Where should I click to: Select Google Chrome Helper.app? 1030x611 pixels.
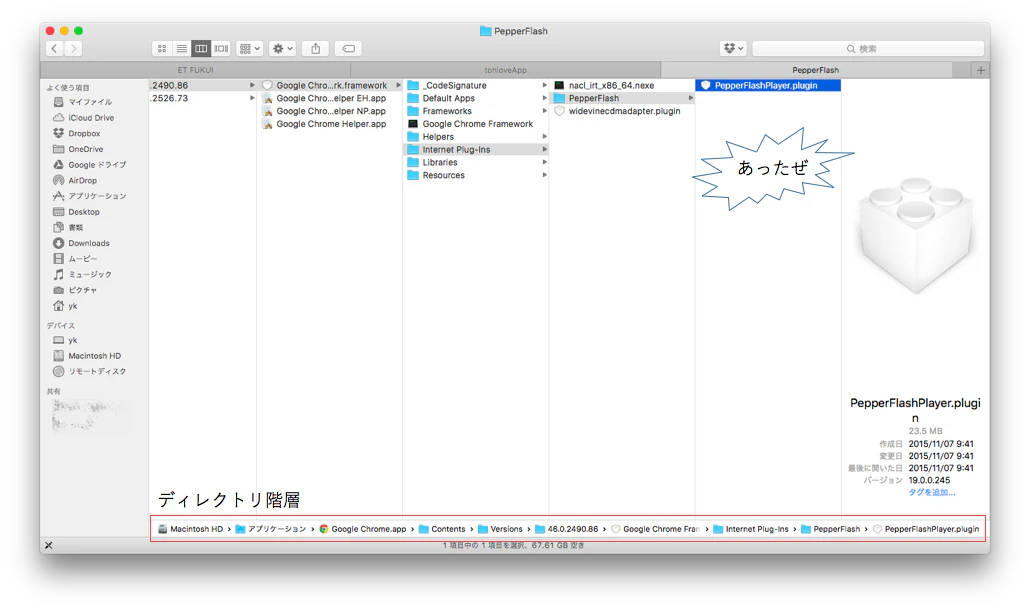tap(332, 124)
